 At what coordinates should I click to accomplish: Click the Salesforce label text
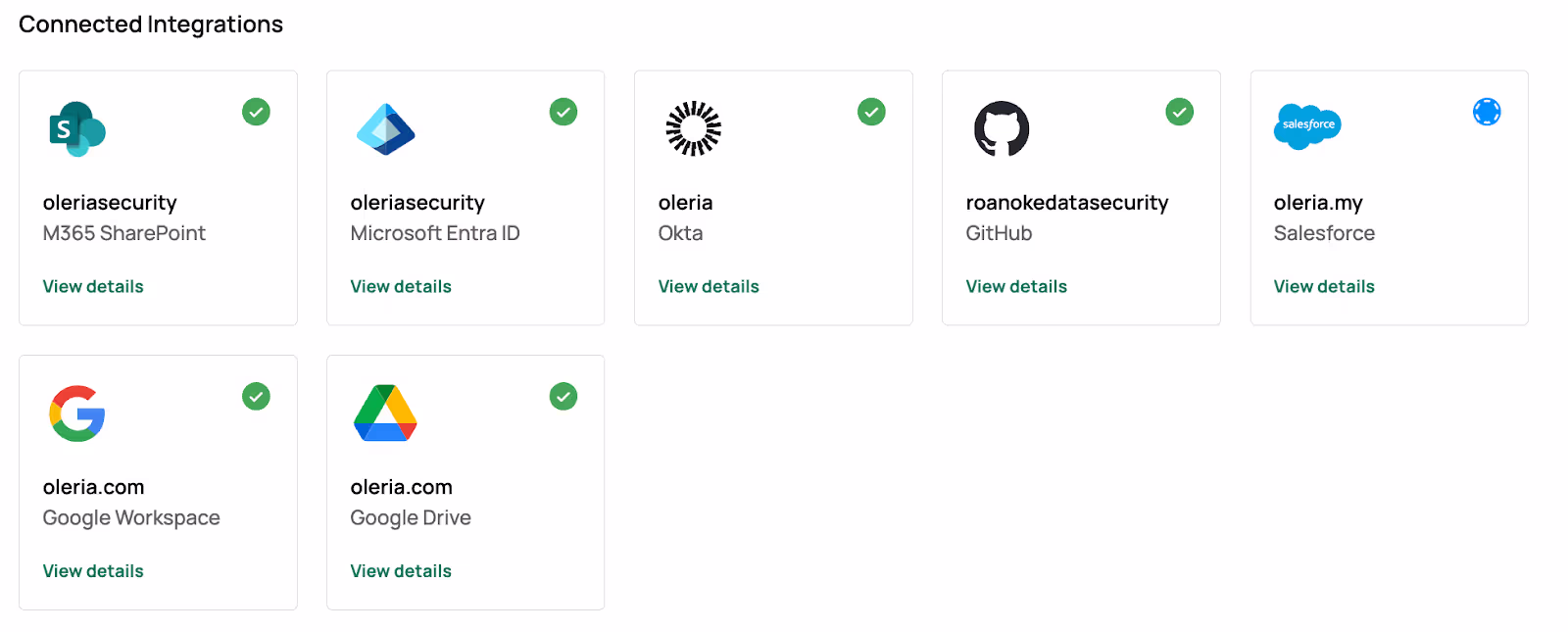(1324, 233)
